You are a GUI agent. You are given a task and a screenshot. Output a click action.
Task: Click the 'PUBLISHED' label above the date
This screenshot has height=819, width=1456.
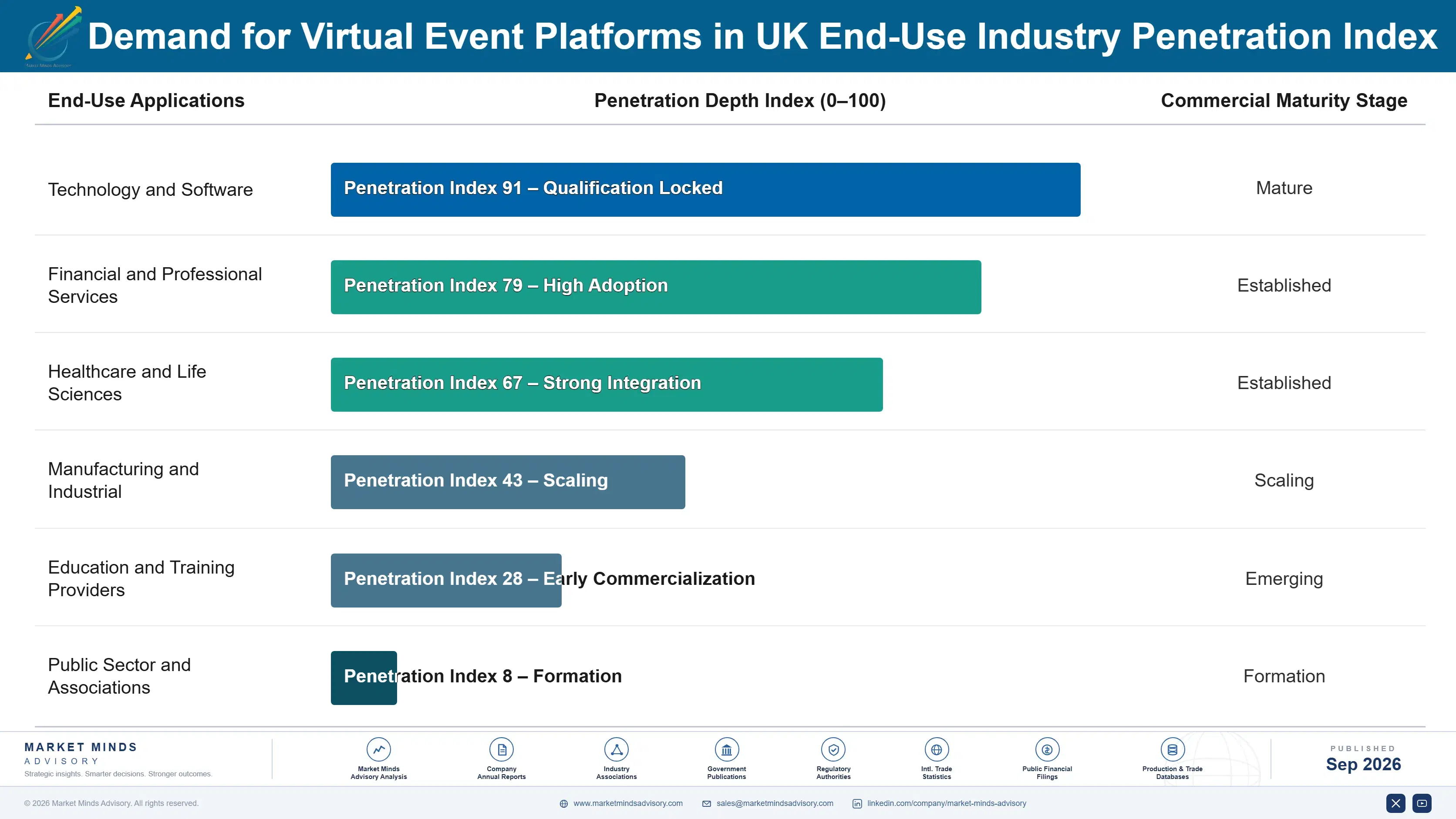(x=1363, y=749)
